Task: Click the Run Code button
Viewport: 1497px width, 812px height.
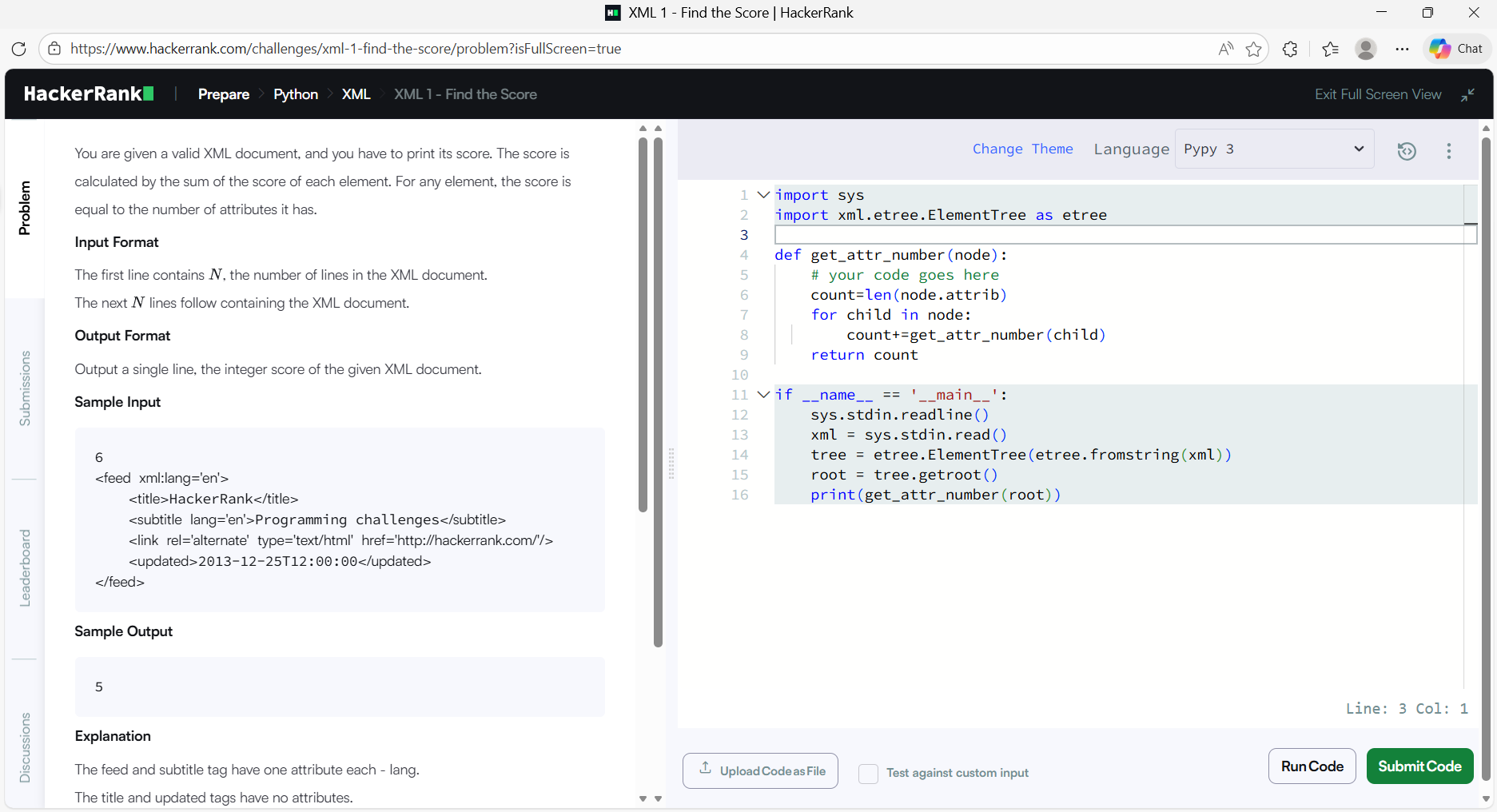Action: 1312,766
